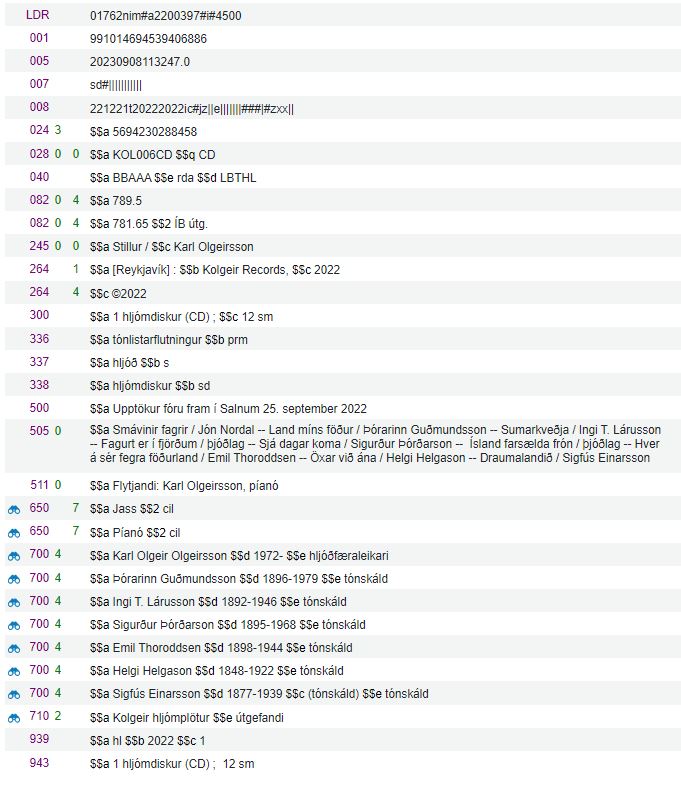Select the 337 field tag
This screenshot has height=785, width=681.
(x=39, y=362)
